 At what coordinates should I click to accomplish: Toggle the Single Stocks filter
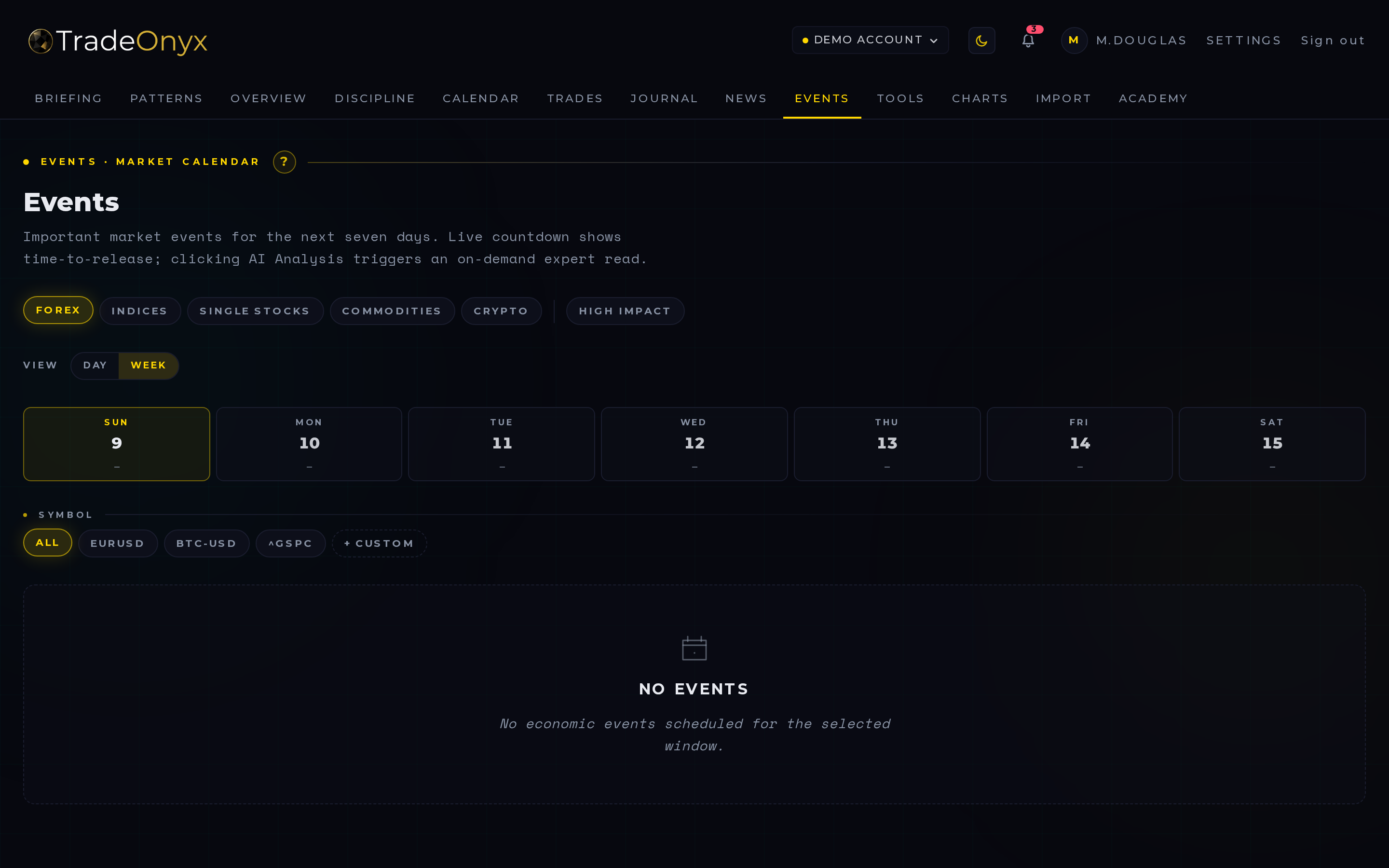pos(255,311)
